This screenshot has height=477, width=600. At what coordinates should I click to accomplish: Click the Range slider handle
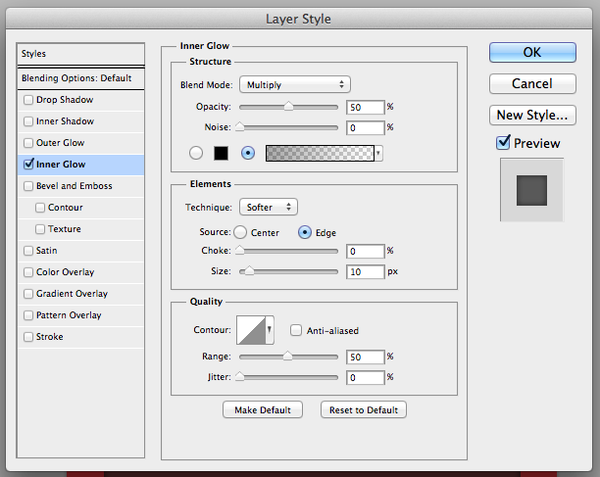click(287, 356)
